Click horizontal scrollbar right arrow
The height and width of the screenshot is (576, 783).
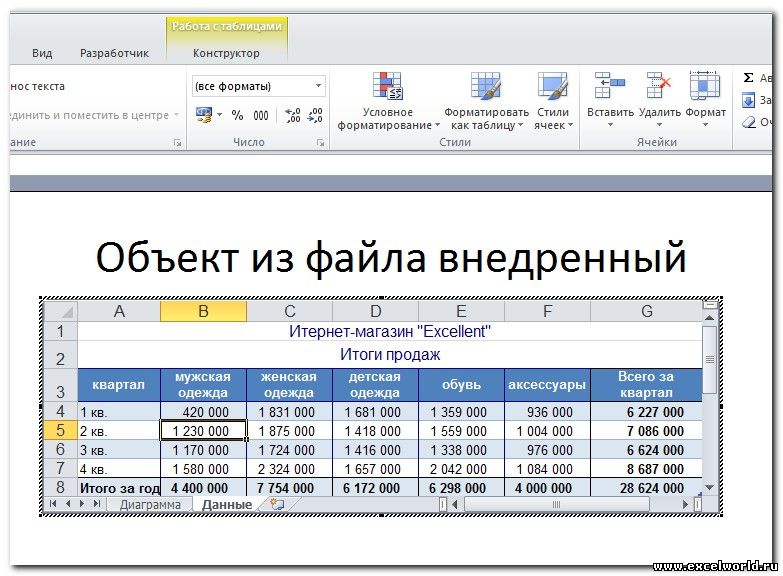[x=686, y=505]
